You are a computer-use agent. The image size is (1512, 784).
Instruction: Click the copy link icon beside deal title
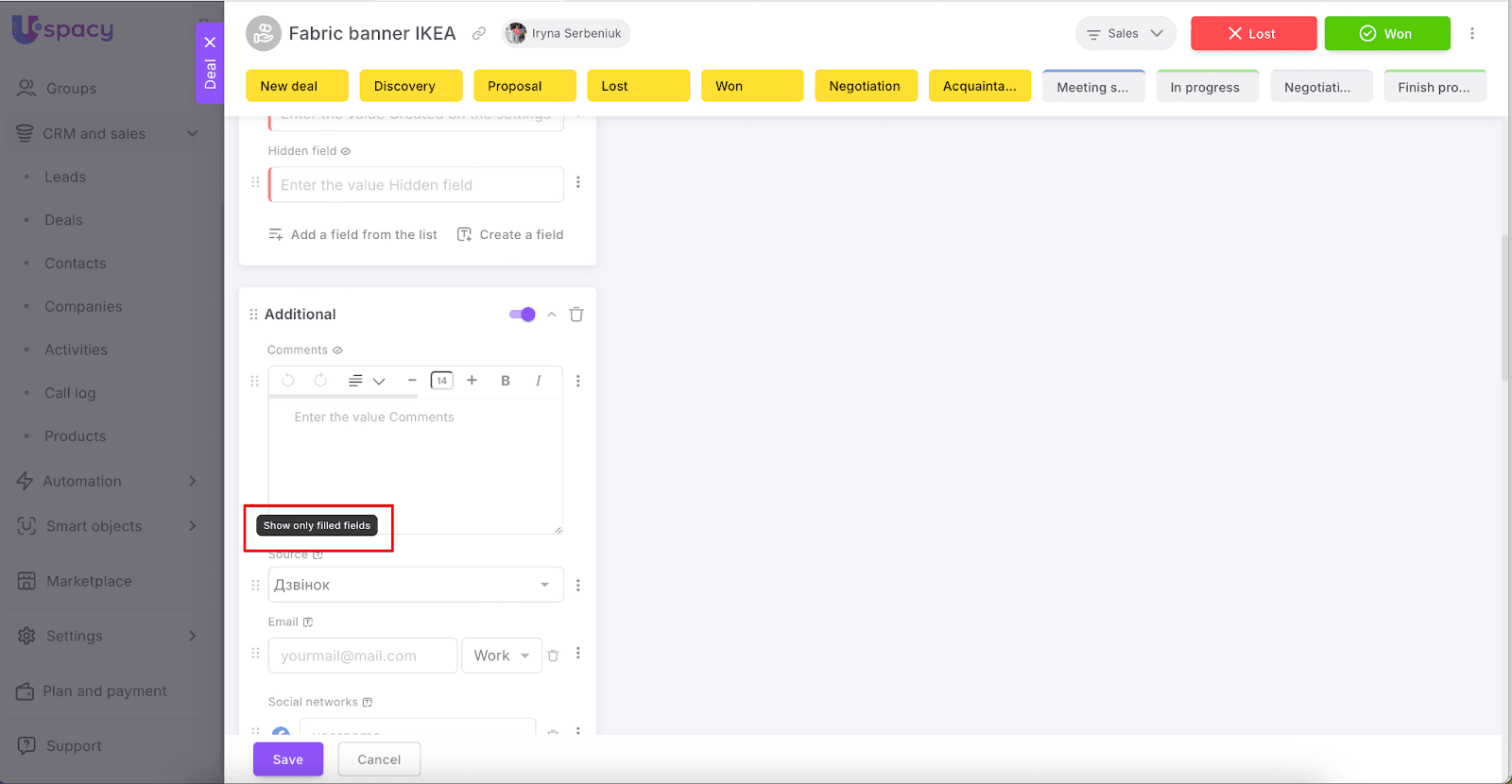coord(479,34)
